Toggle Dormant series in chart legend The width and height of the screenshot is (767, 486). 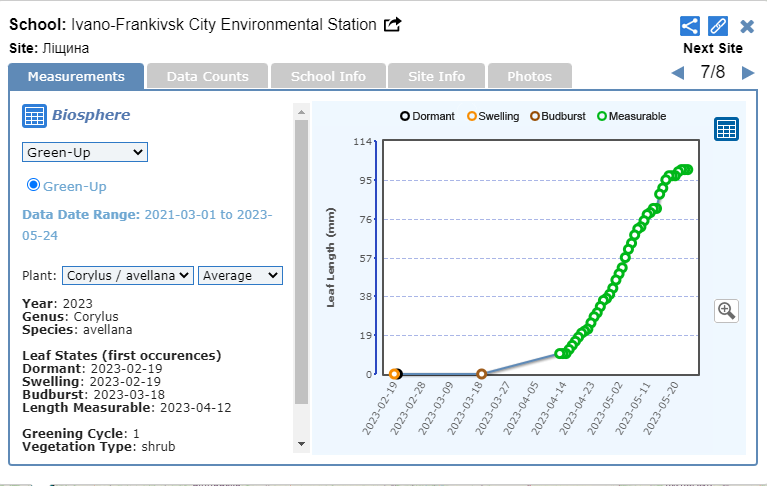tap(405, 117)
